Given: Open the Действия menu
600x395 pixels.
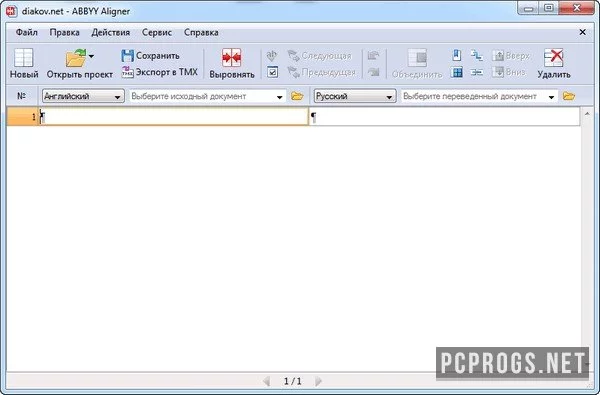Looking at the screenshot, I should (x=111, y=33).
